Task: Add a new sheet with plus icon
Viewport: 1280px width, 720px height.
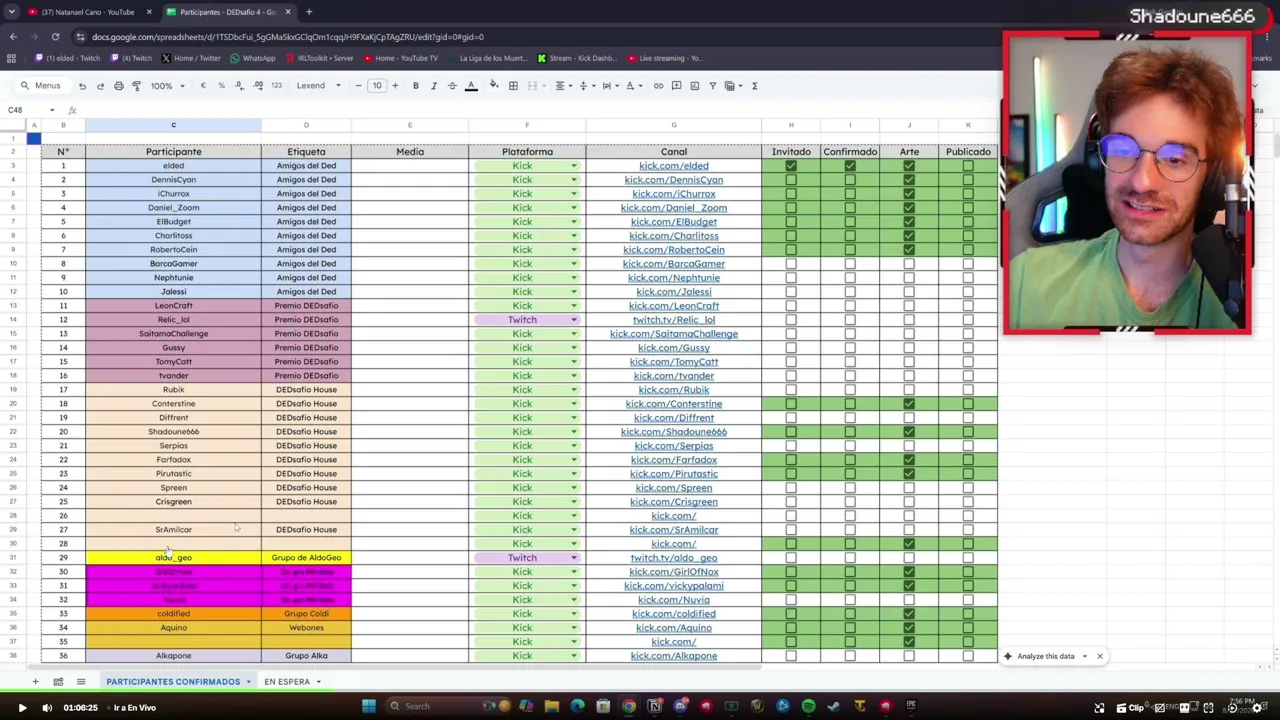Action: click(x=35, y=682)
